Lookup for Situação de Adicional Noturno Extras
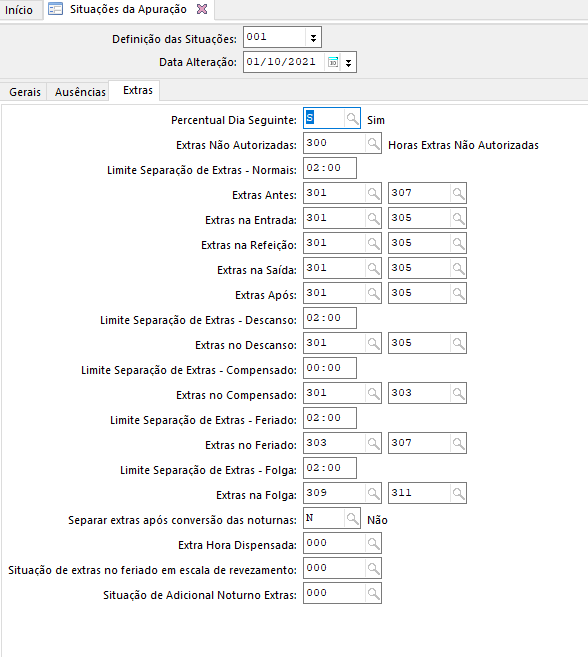 [x=373, y=594]
